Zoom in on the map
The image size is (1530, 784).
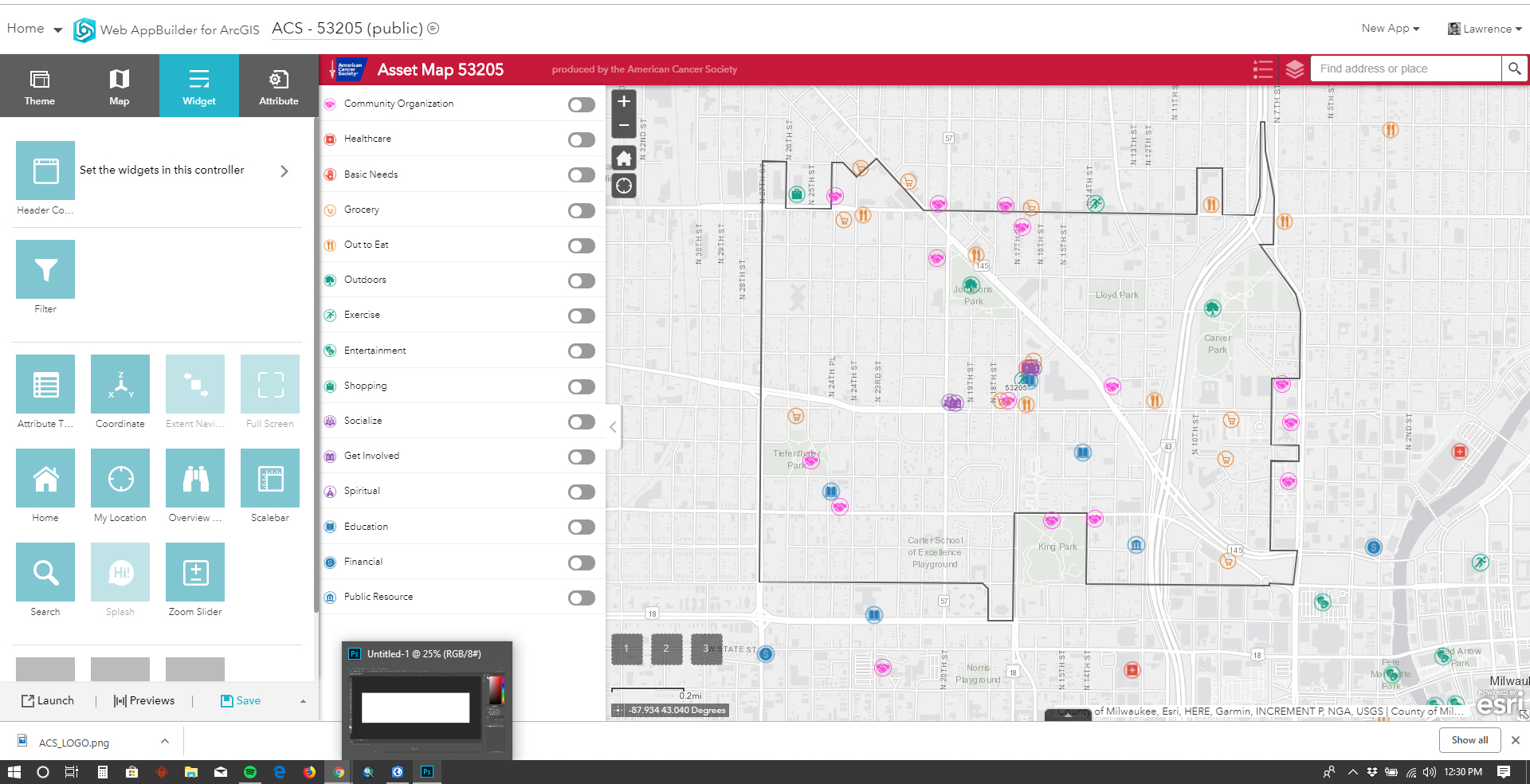point(624,101)
